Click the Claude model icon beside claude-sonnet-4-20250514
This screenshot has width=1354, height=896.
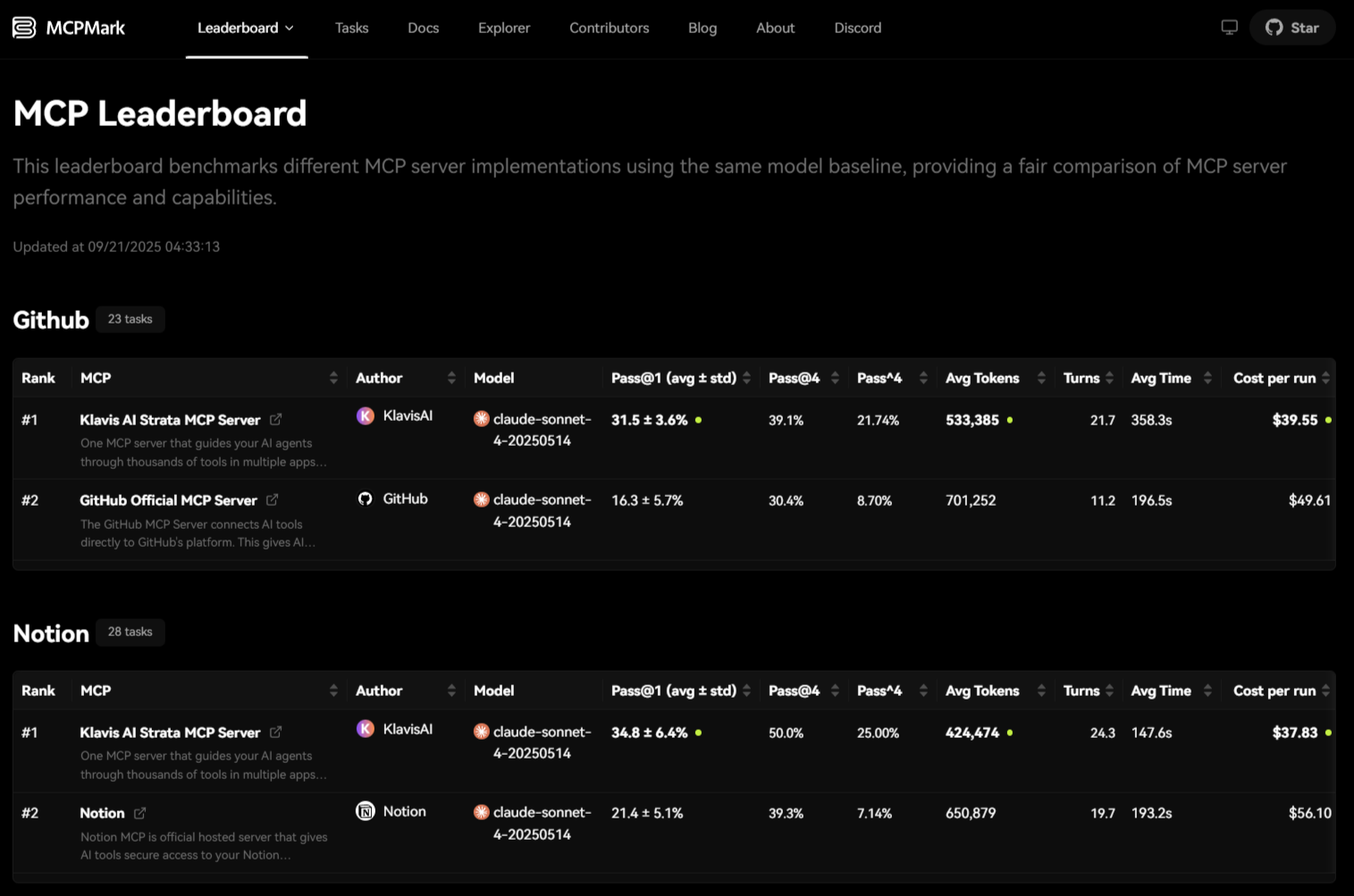[481, 419]
